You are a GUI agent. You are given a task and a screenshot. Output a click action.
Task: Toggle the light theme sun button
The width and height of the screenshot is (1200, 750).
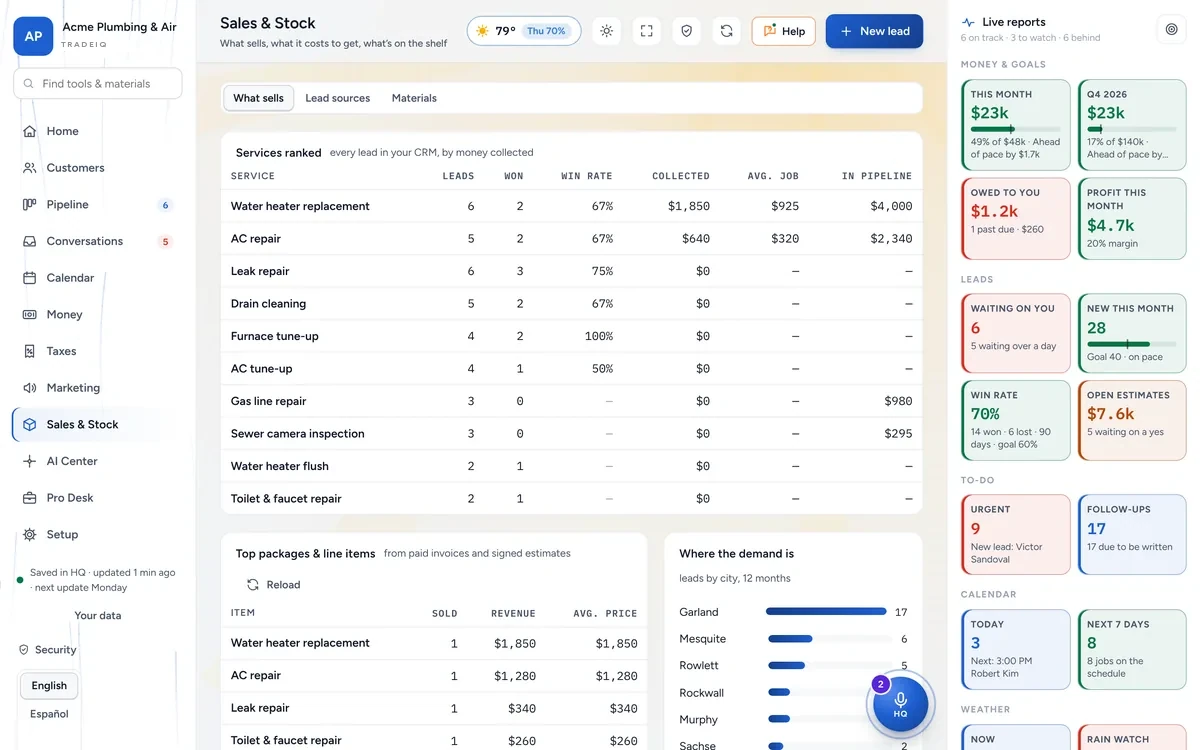(606, 31)
